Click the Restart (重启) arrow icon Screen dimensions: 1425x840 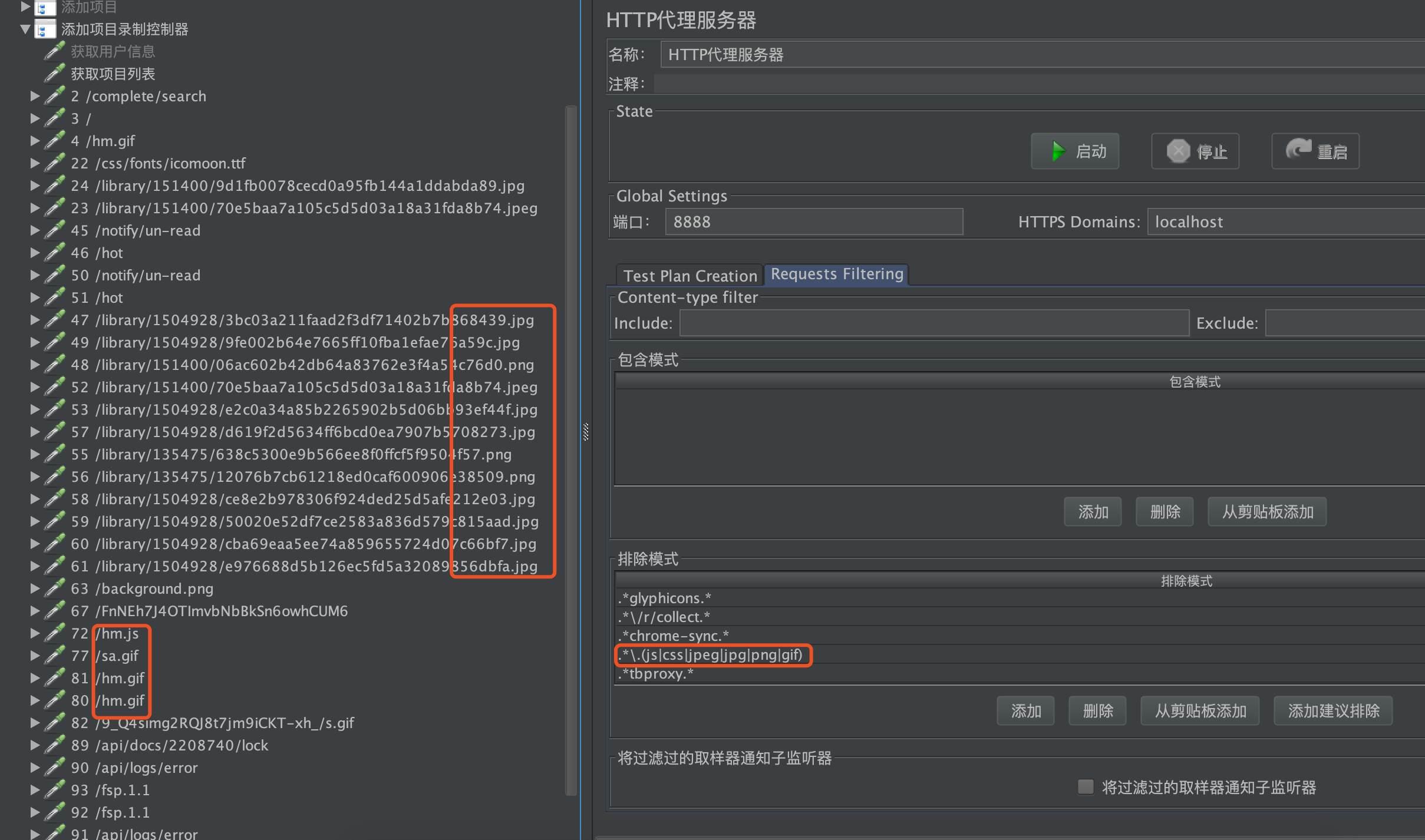tap(1298, 150)
